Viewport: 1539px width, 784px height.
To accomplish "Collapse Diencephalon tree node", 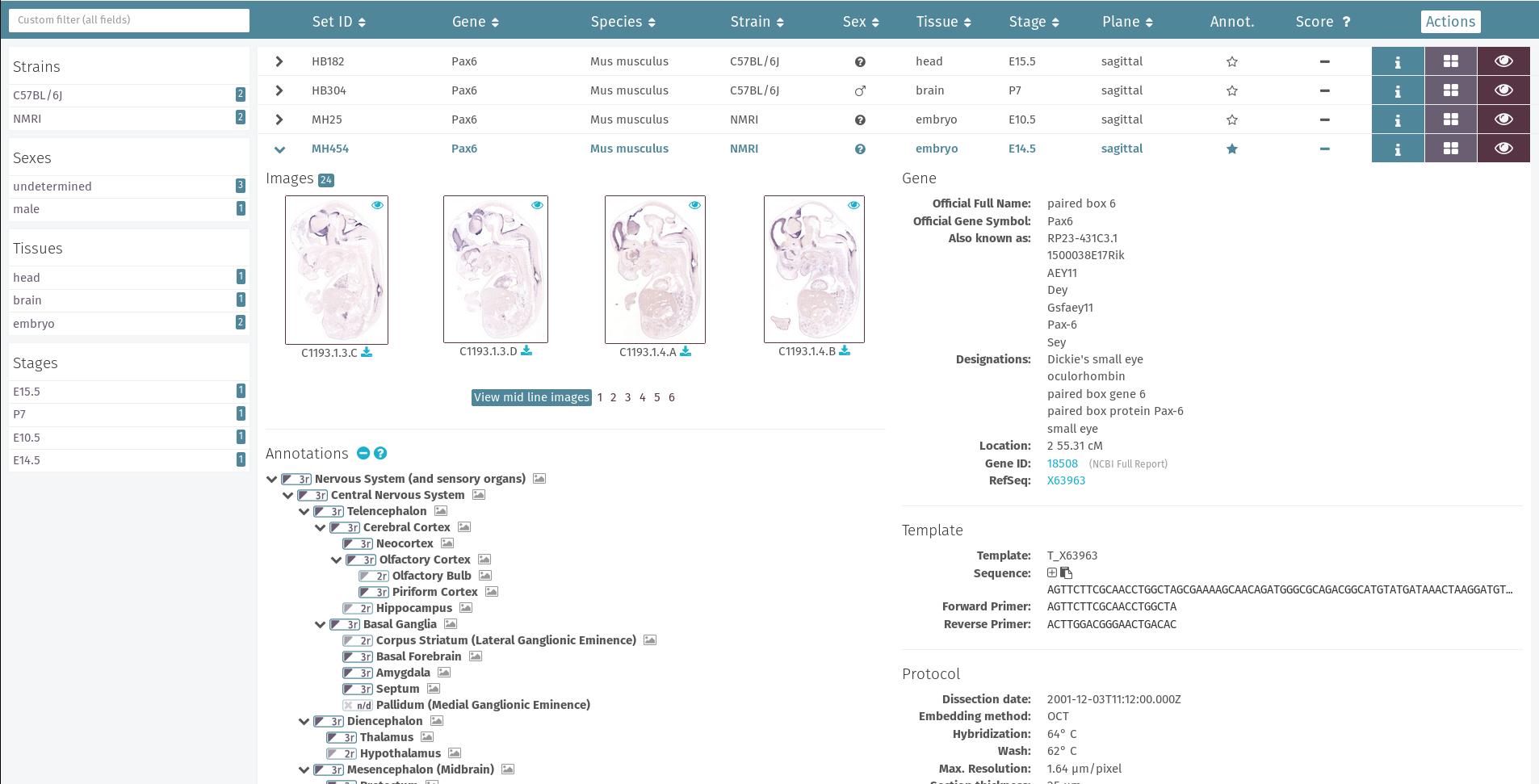I will pyautogui.click(x=304, y=721).
